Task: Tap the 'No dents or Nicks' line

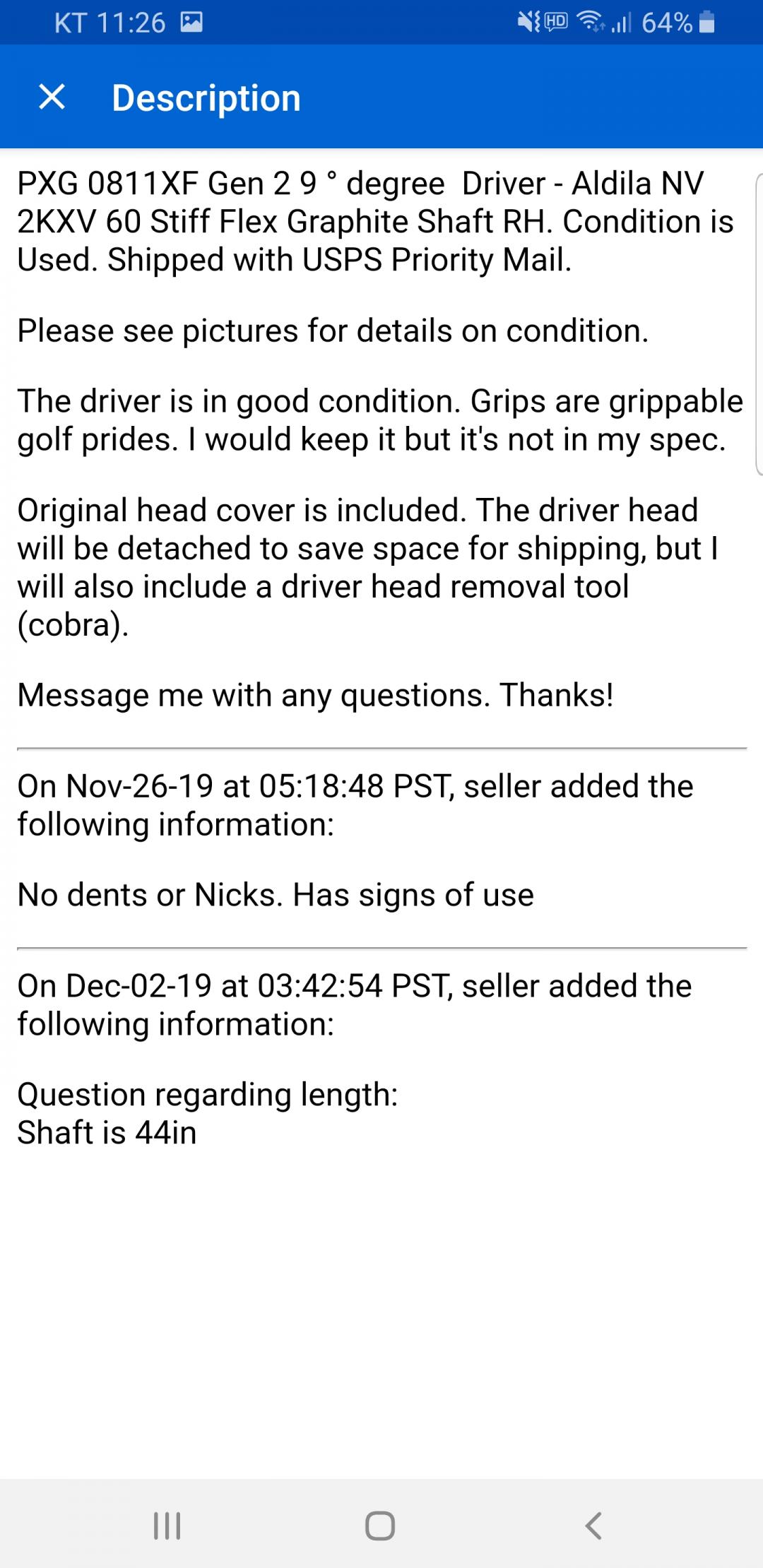Action: (276, 895)
